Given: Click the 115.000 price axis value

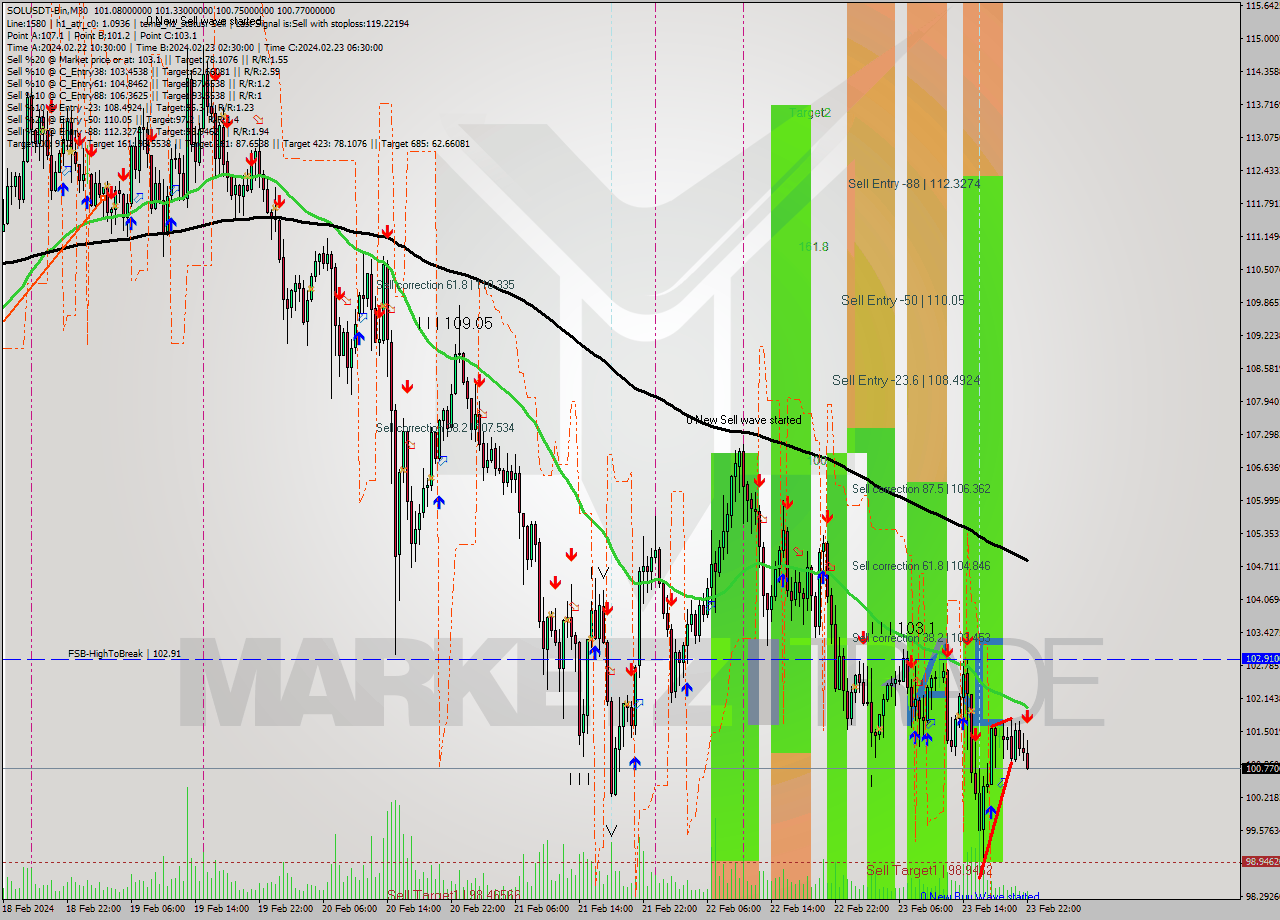Looking at the screenshot, I should click(x=1262, y=39).
